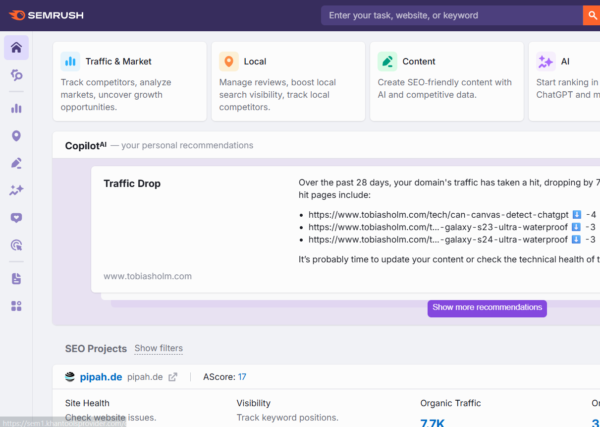This screenshot has width=600, height=427.
Task: Open the Home icon in sidebar
Action: [x=16, y=48]
